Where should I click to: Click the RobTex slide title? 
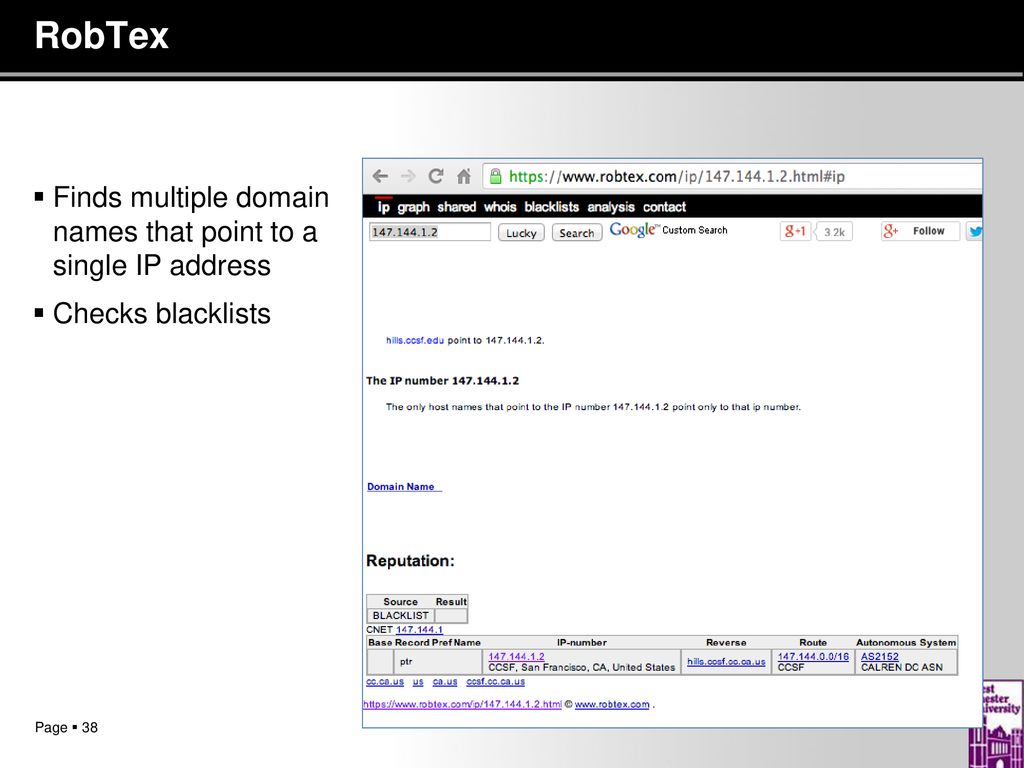coord(102,35)
